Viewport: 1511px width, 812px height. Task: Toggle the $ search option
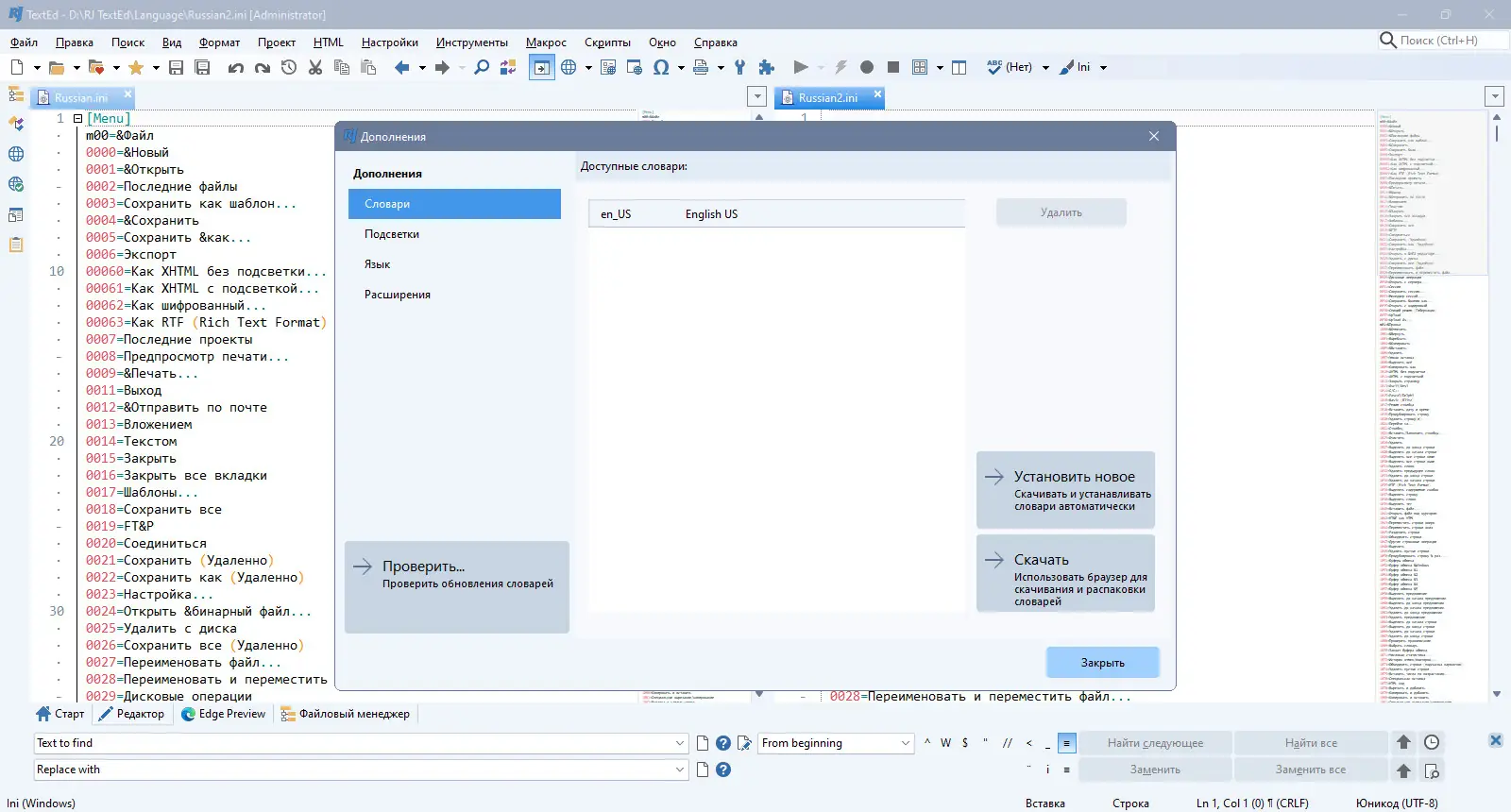click(965, 743)
